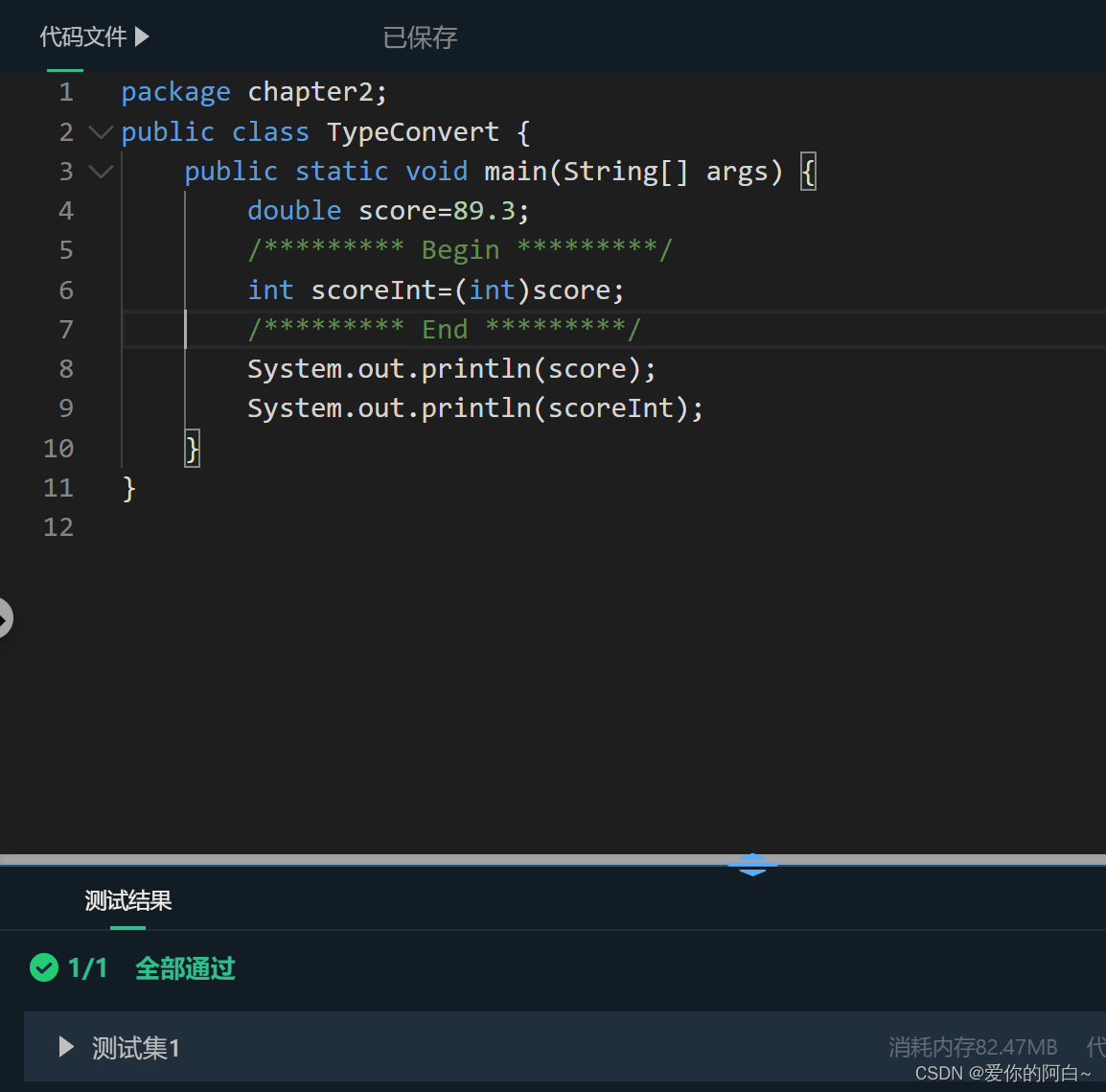The image size is (1106, 1092).
Task: Open the 代码文件 menu
Action: click(84, 35)
